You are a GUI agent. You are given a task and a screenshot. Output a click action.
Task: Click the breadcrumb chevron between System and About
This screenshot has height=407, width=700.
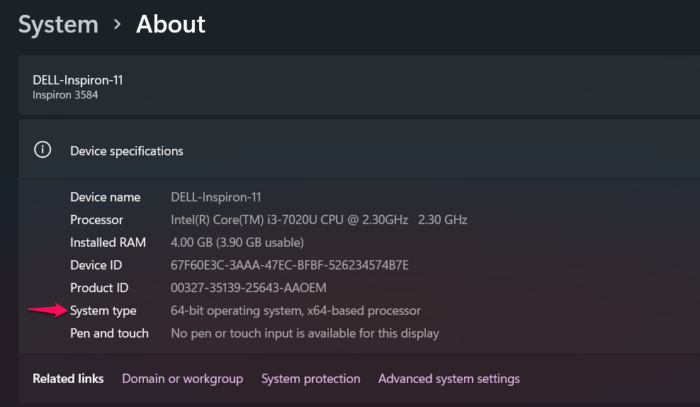(116, 25)
